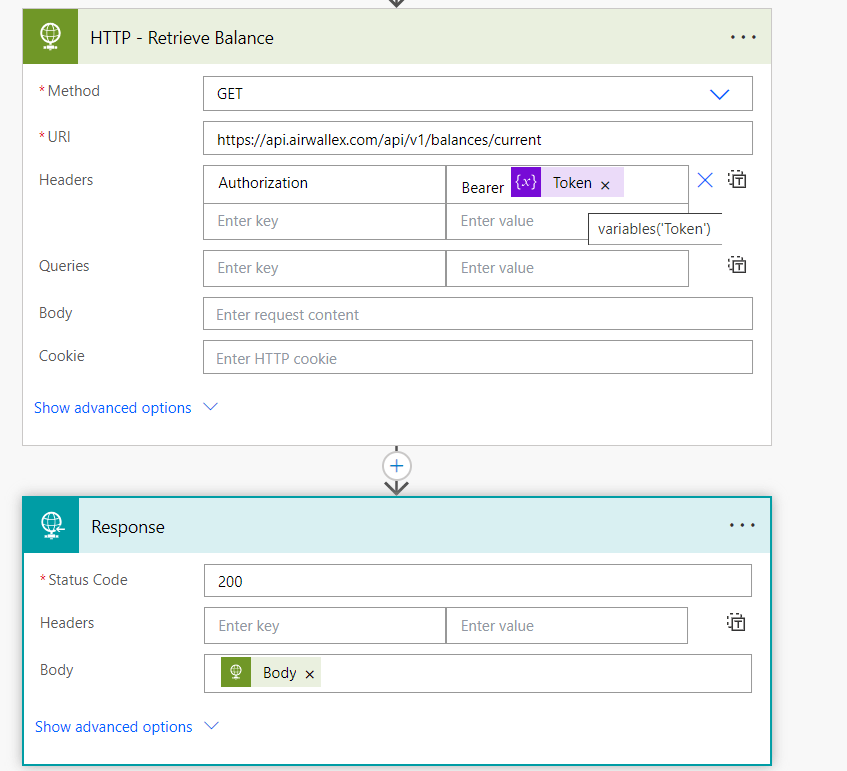Click the Enter request content body field

tap(477, 314)
